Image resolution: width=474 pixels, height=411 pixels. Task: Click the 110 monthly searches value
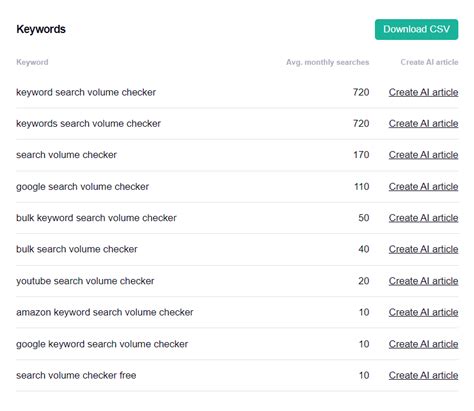coord(362,187)
